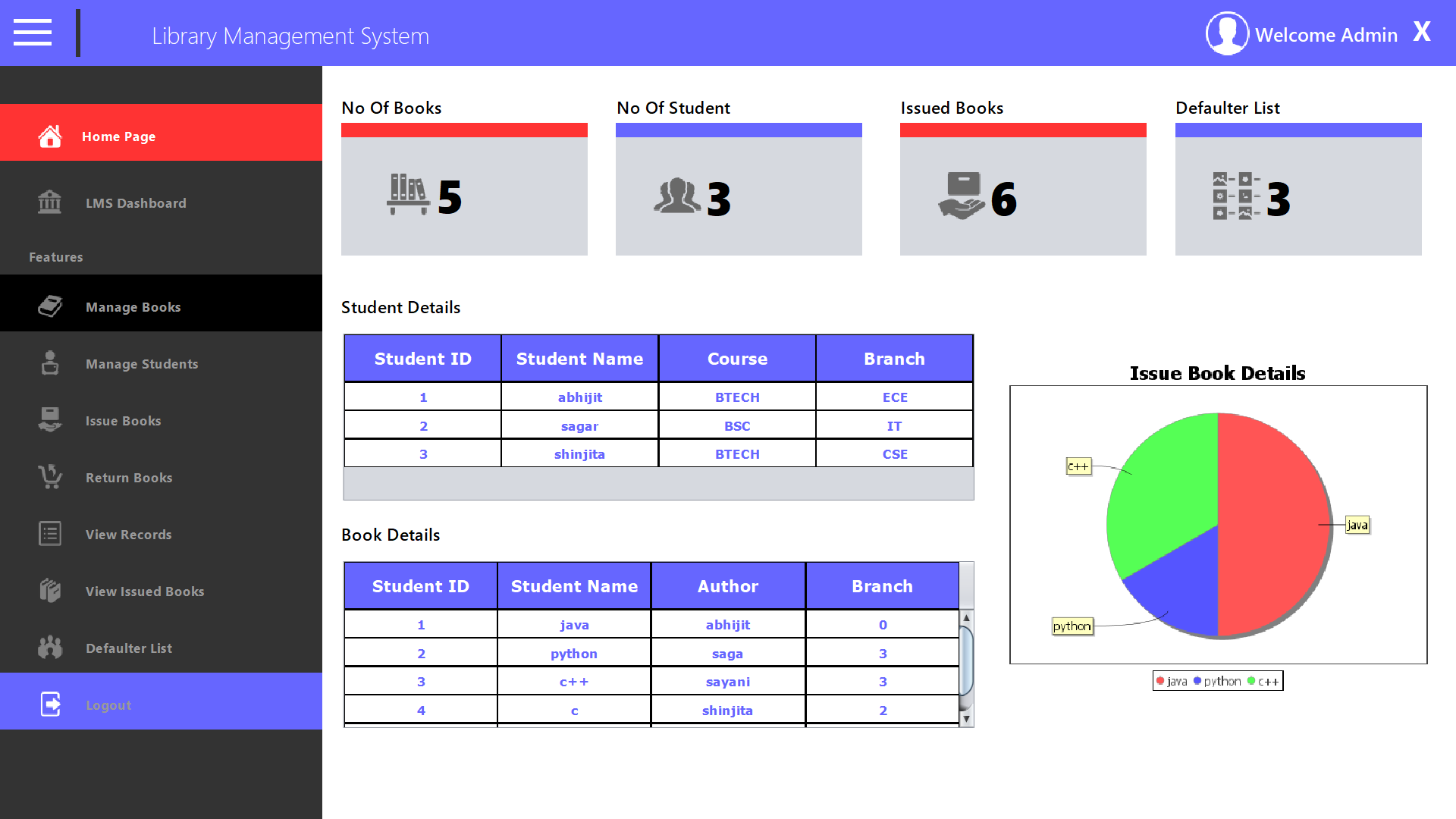The width and height of the screenshot is (1456, 819).
Task: Click the Book Details scrollbar up arrow
Action: coord(966,617)
